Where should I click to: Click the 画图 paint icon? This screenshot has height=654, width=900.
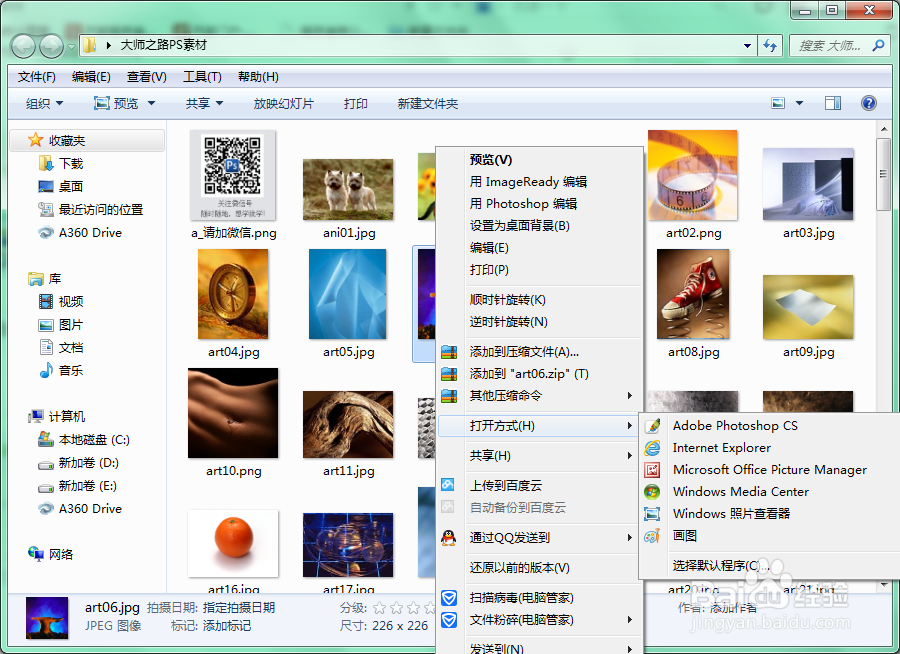point(652,536)
